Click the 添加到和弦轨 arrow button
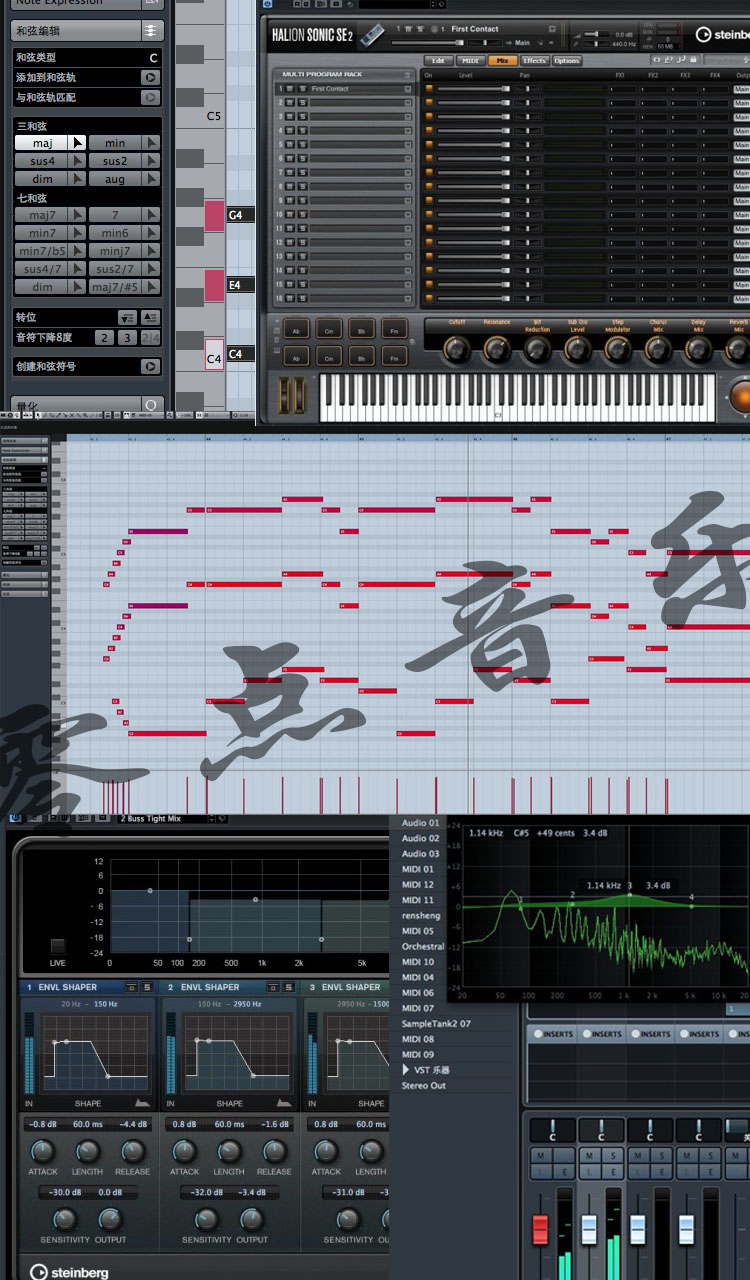This screenshot has width=750, height=1280. [x=150, y=77]
